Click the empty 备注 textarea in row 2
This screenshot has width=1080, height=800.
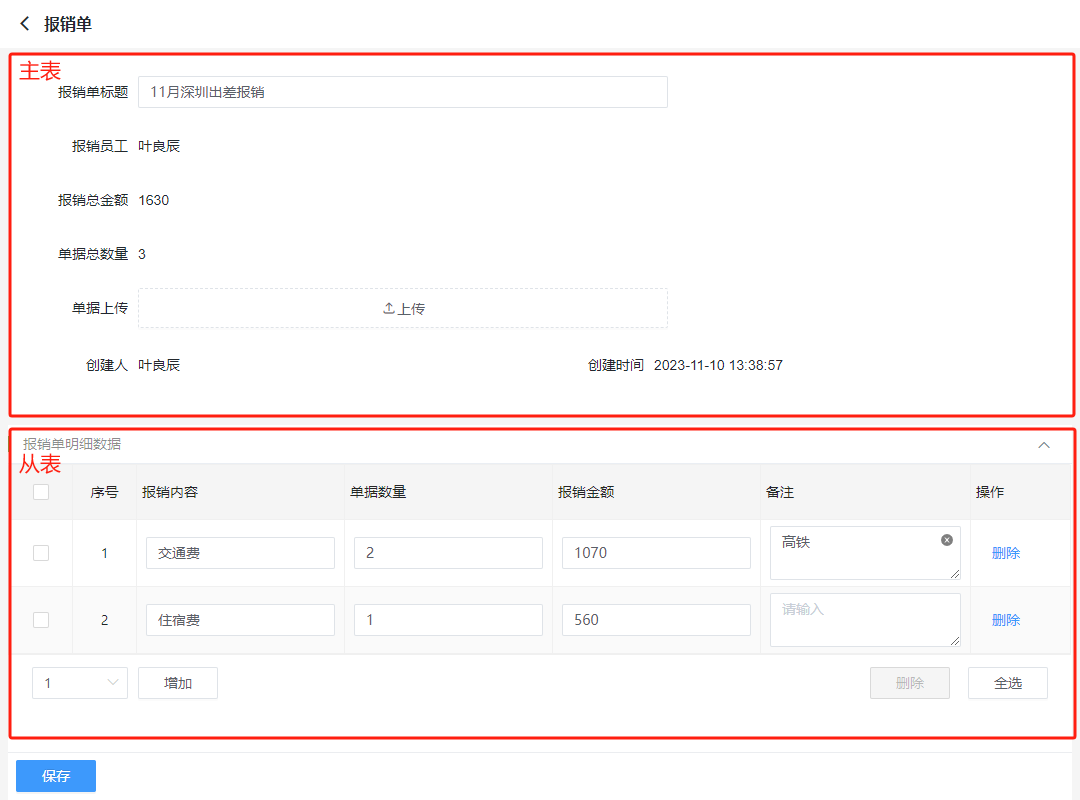coord(864,620)
